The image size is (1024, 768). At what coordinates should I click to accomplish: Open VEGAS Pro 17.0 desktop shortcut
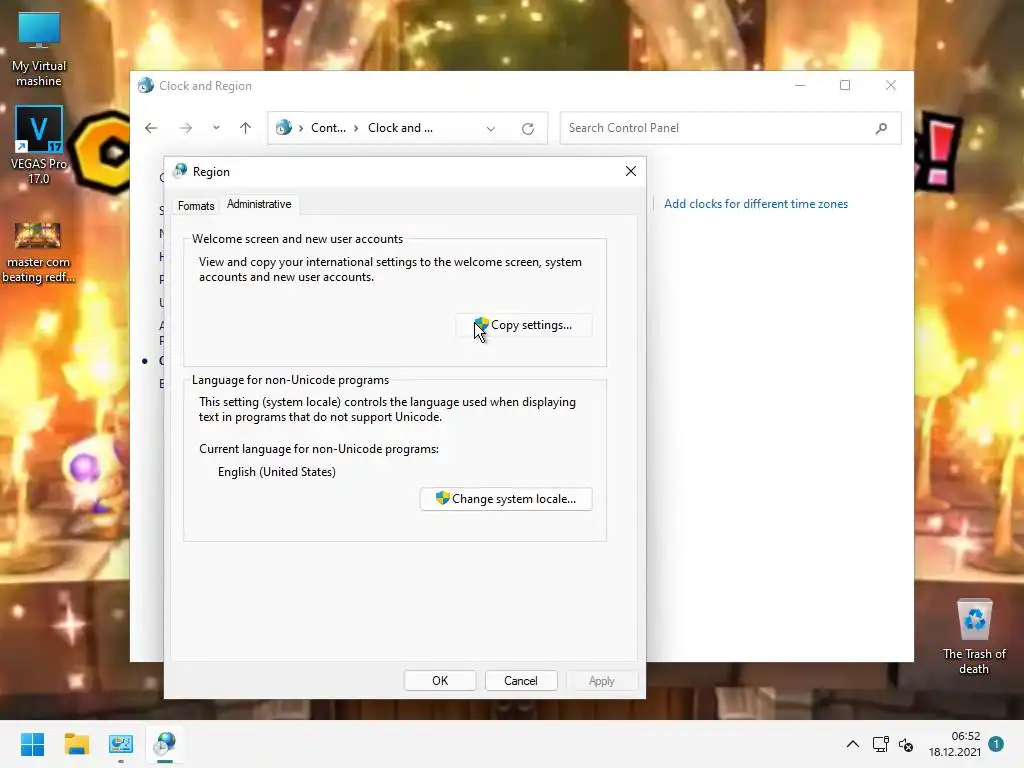39,145
